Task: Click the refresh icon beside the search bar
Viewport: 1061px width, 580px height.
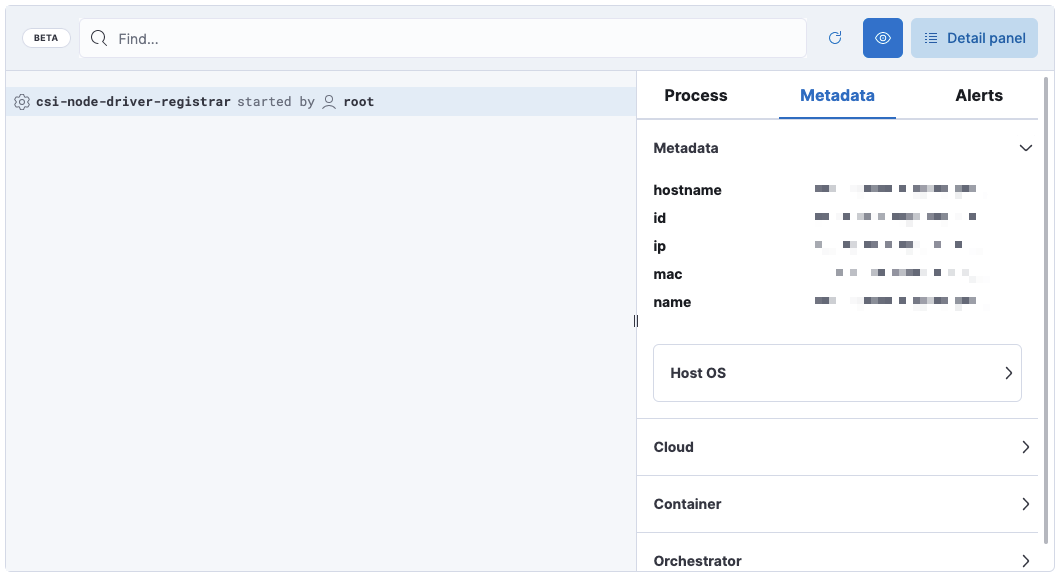Action: (835, 37)
